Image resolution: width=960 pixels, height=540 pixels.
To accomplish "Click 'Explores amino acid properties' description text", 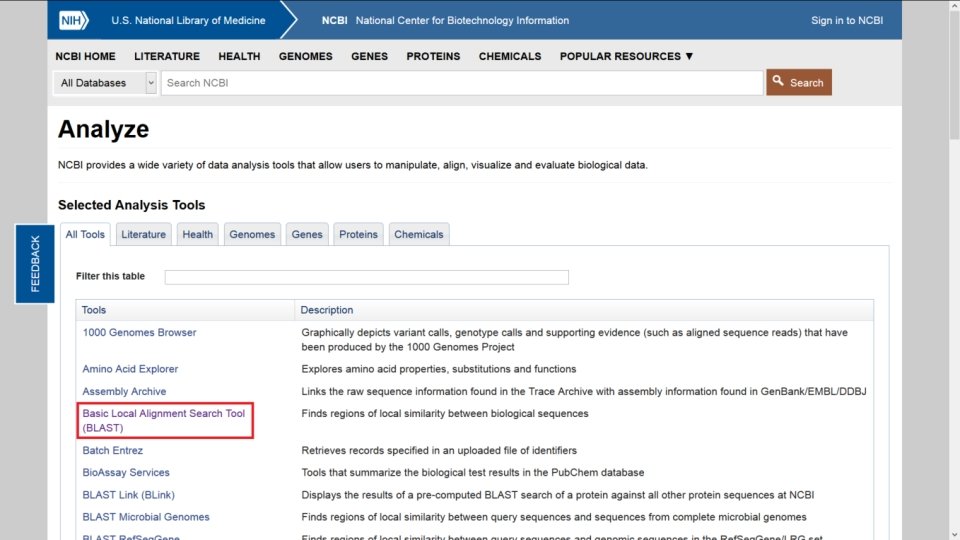I will [x=438, y=369].
